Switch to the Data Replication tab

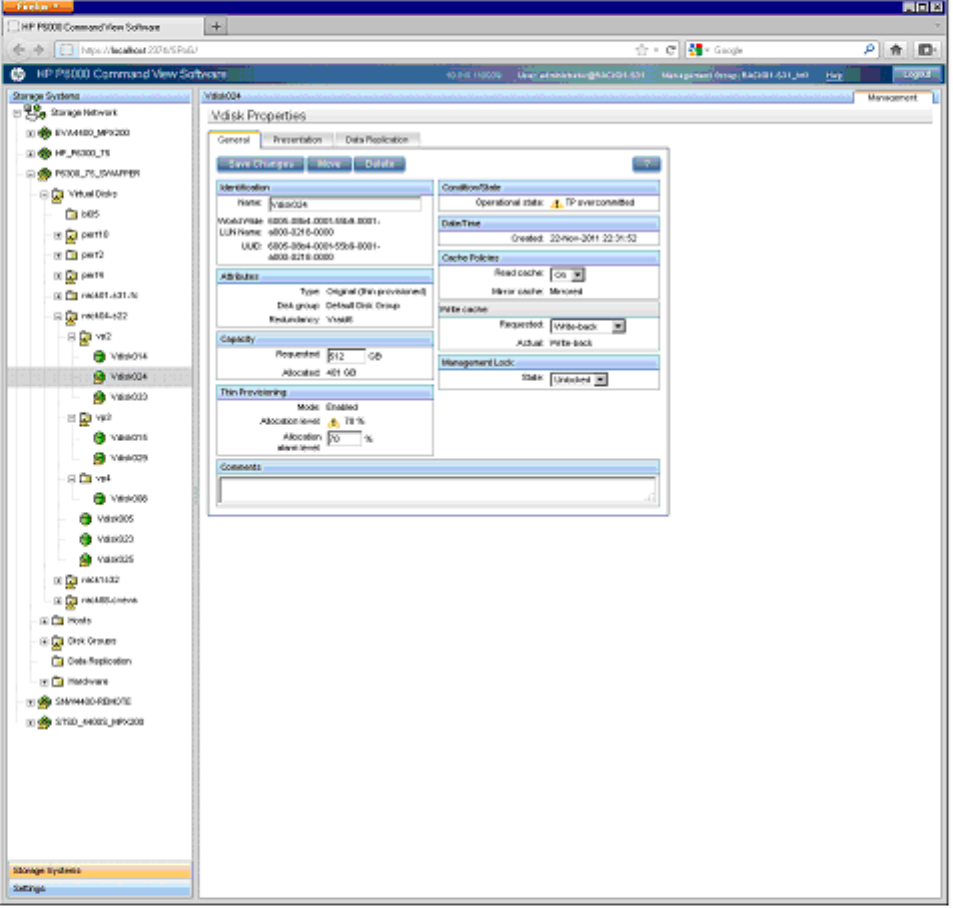click(x=377, y=140)
